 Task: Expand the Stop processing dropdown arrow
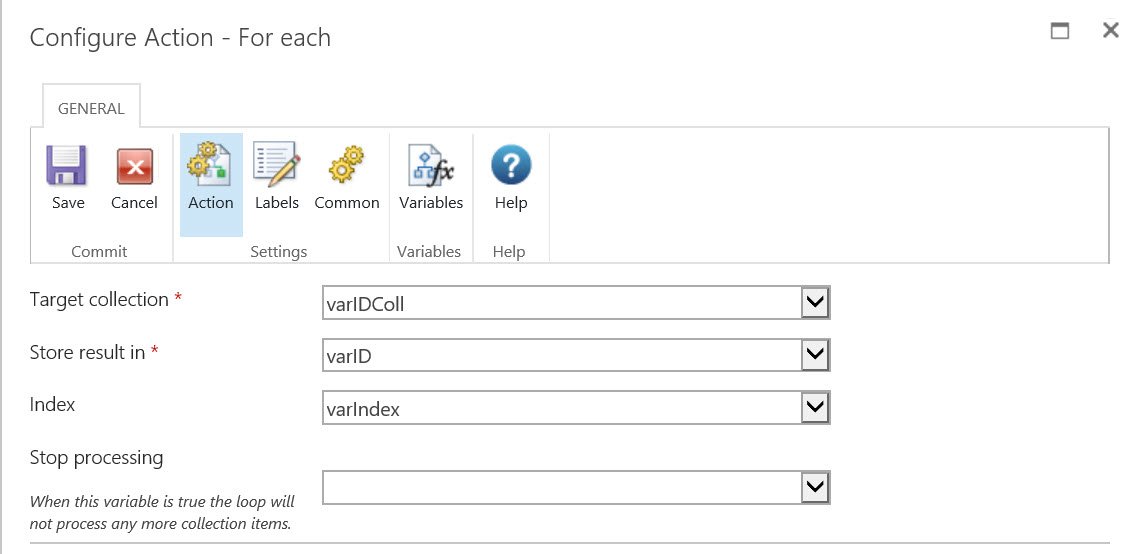click(x=816, y=487)
